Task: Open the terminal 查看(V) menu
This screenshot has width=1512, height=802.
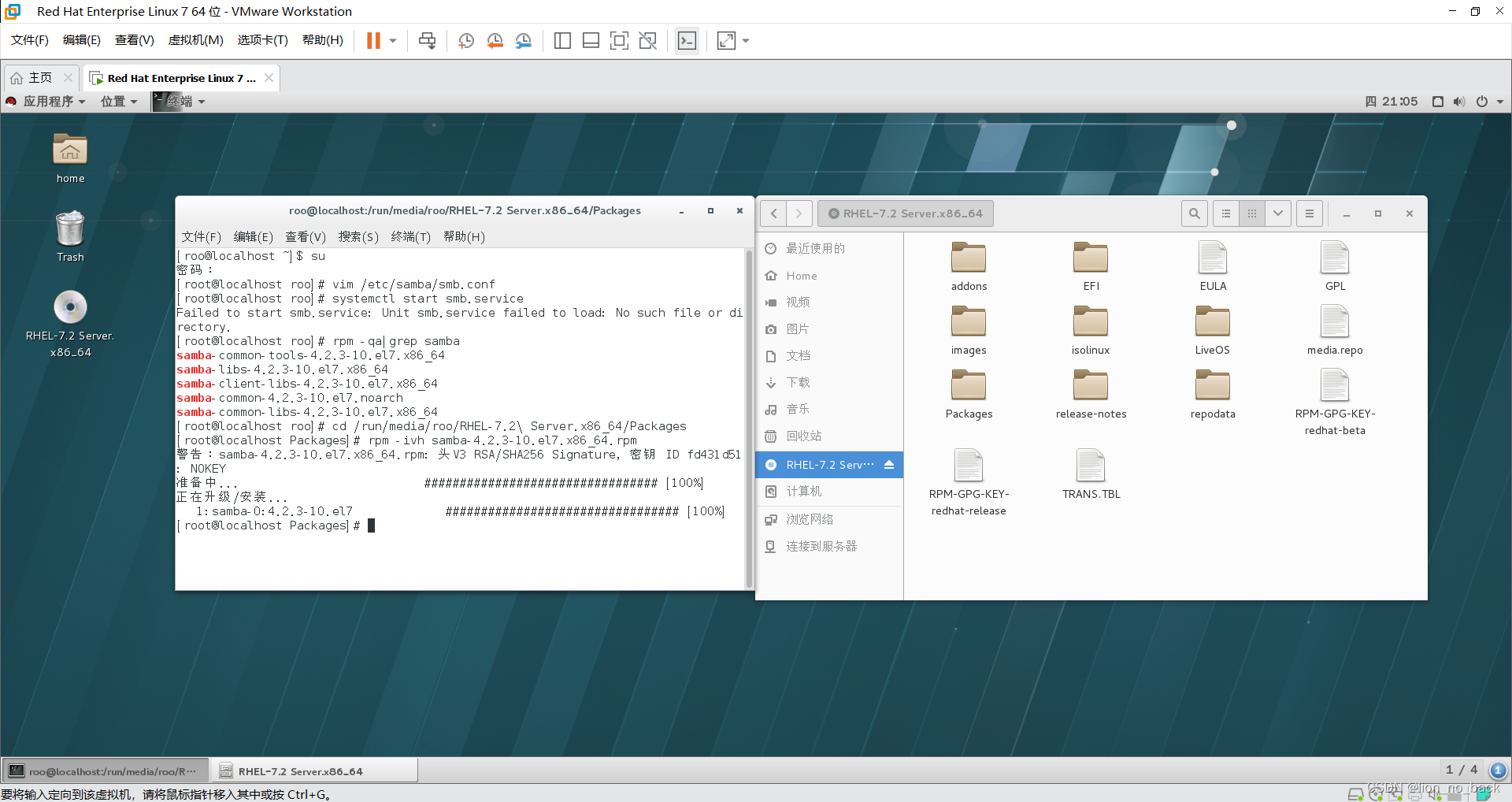Action: click(x=306, y=236)
